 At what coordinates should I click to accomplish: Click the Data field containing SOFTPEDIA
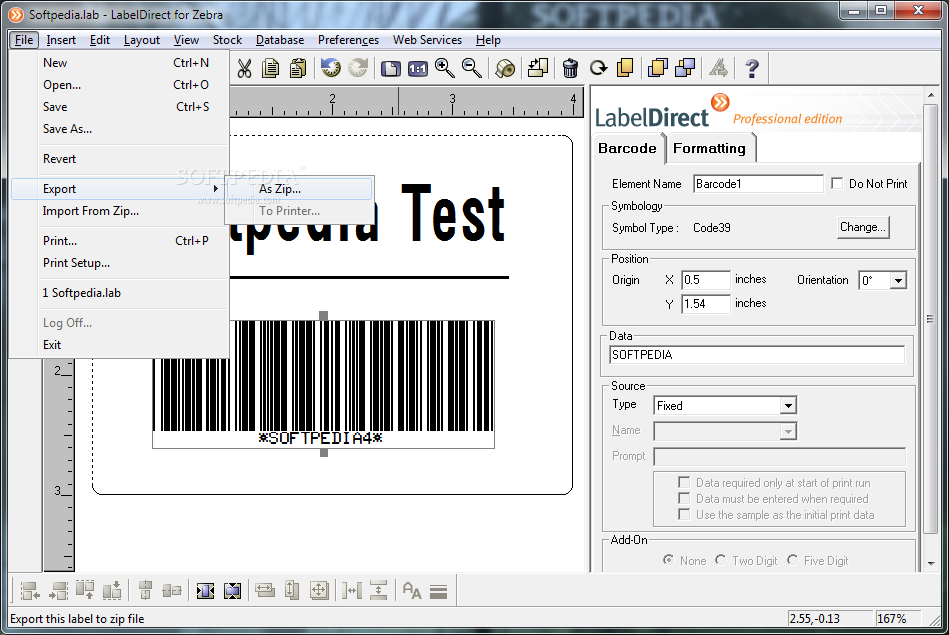pos(757,355)
